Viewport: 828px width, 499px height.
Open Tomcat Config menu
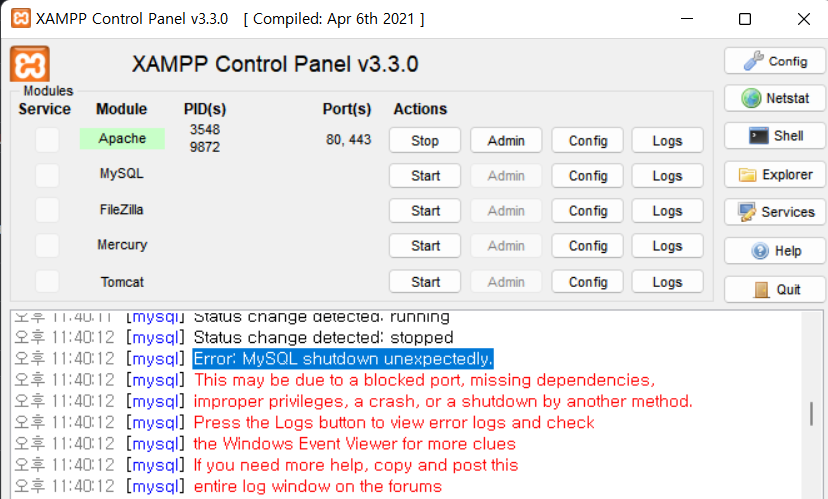click(x=588, y=282)
